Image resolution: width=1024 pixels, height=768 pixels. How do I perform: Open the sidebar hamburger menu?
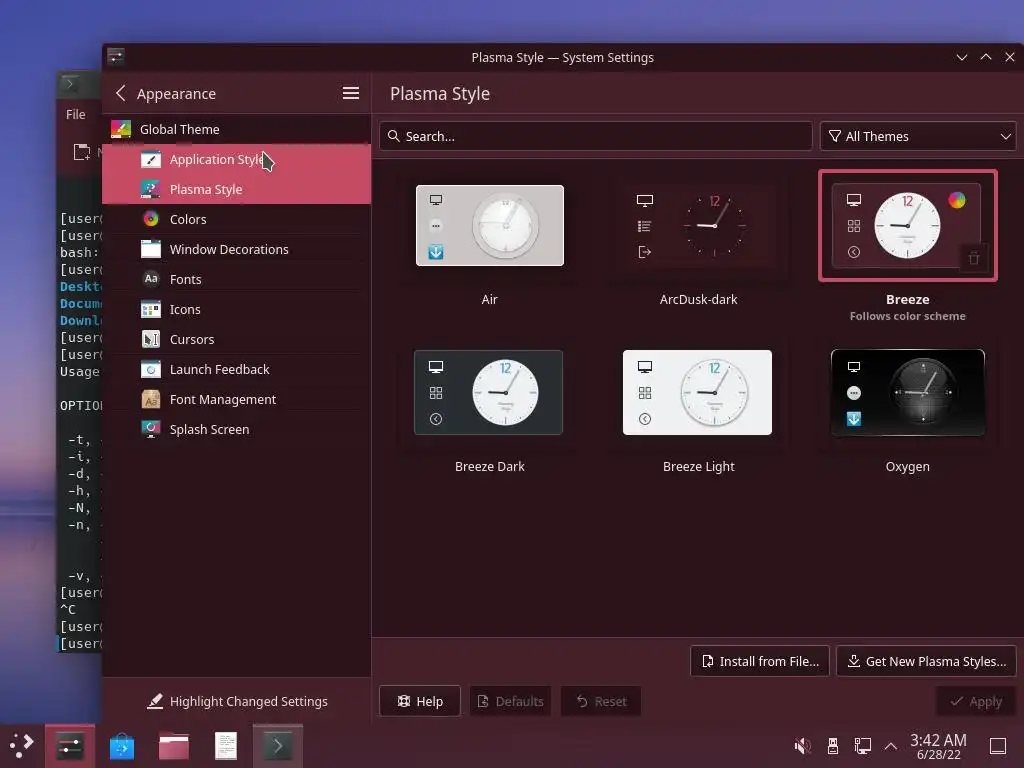tap(351, 93)
